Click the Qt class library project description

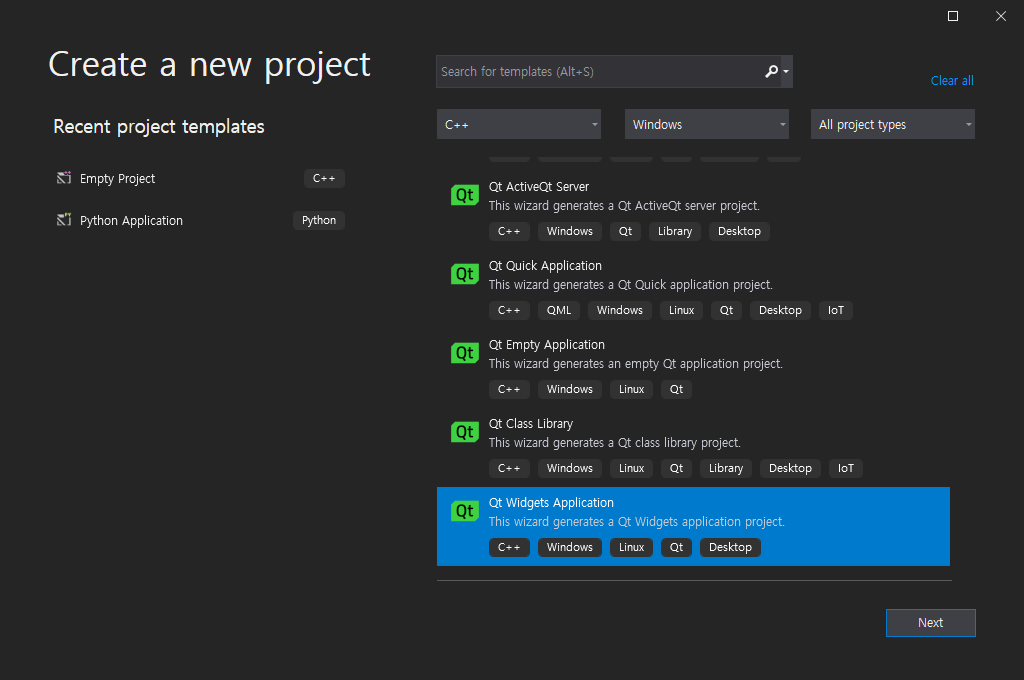pyautogui.click(x=615, y=443)
